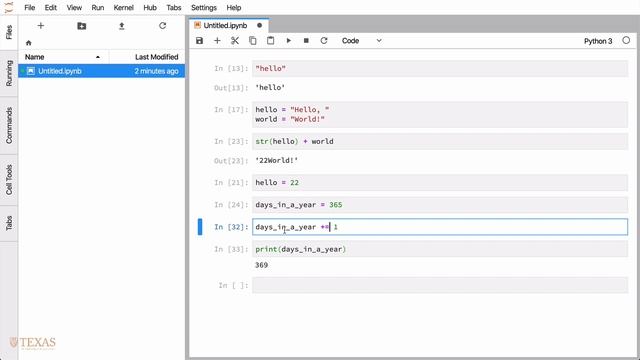
Task: Create a new folder in file browser
Action: (82, 26)
